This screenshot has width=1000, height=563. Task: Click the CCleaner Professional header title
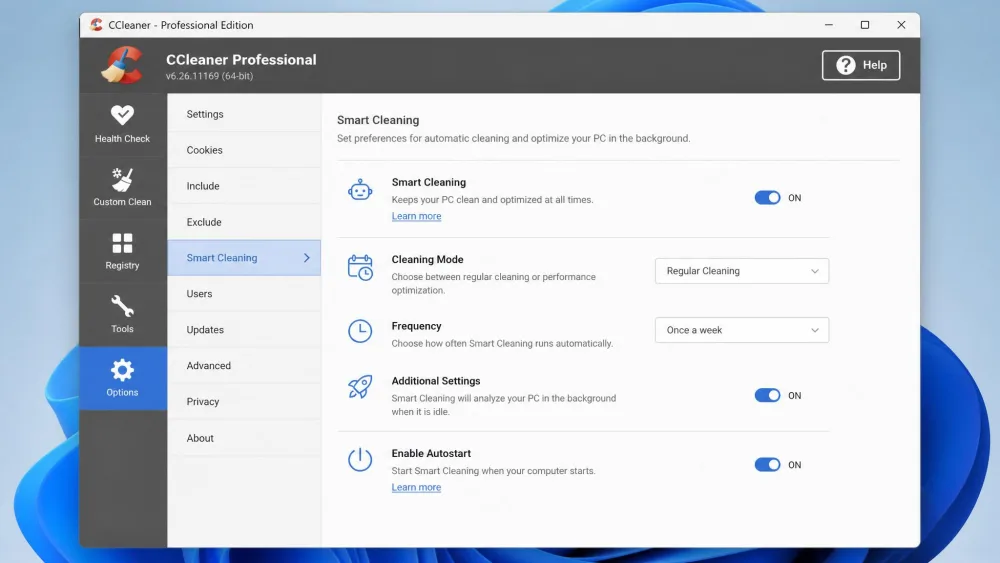point(241,59)
